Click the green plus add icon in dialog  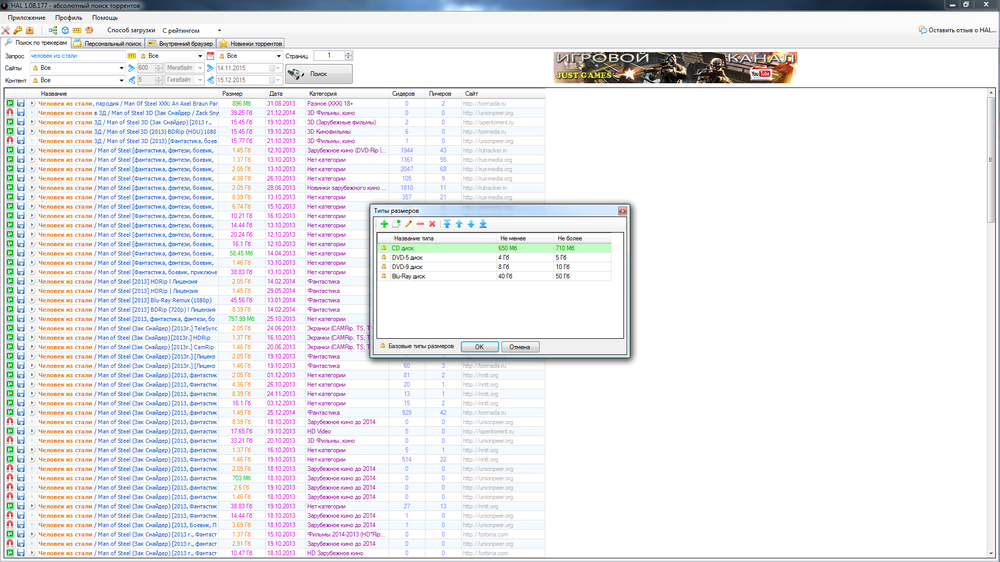pos(385,224)
